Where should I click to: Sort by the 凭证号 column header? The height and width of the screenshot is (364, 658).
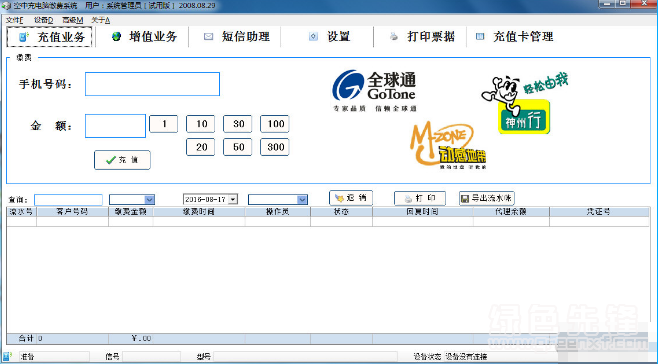[599, 212]
